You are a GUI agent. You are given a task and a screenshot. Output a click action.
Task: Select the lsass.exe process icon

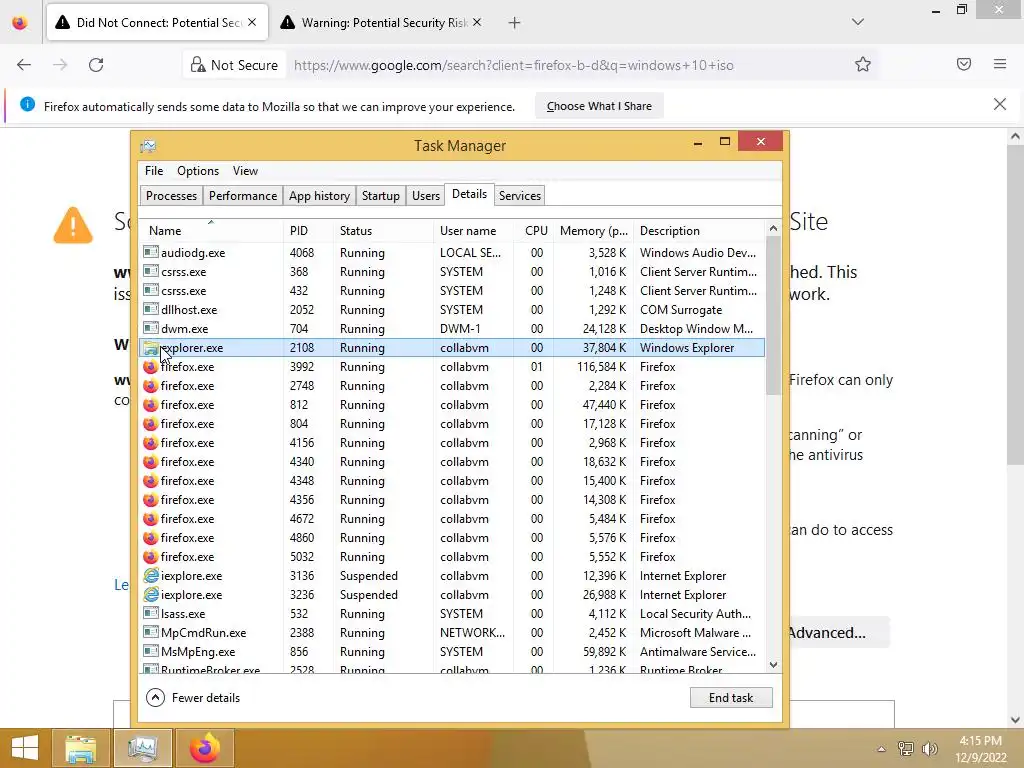click(x=151, y=613)
